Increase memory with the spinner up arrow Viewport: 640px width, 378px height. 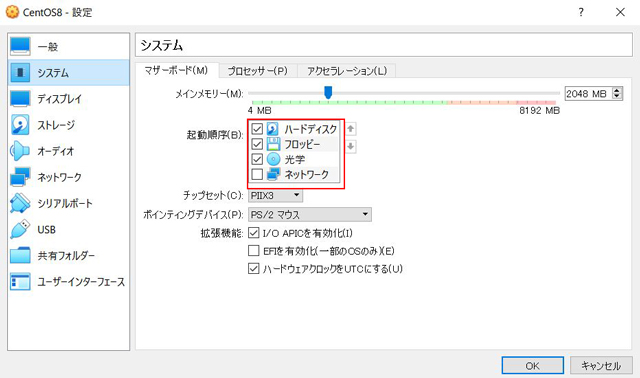[617, 90]
